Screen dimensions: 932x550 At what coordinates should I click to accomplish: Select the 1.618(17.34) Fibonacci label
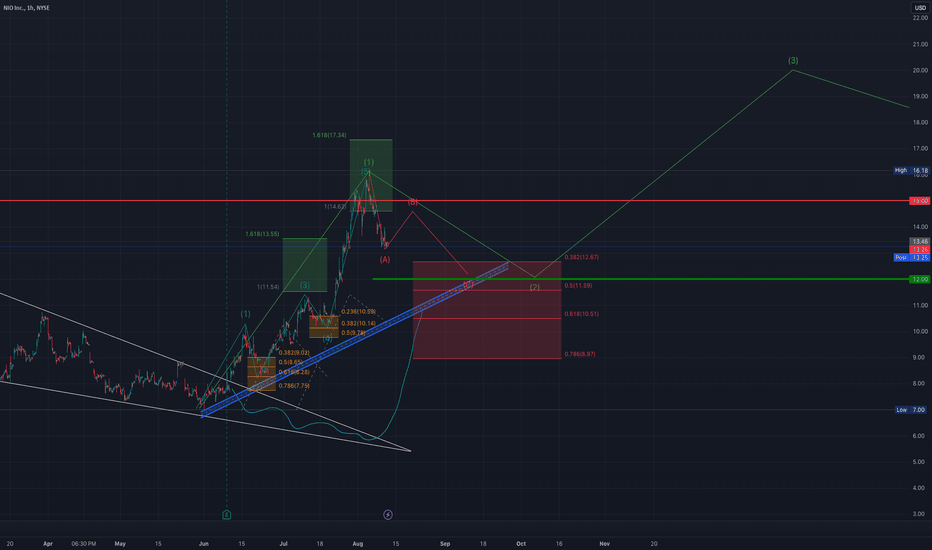point(329,135)
